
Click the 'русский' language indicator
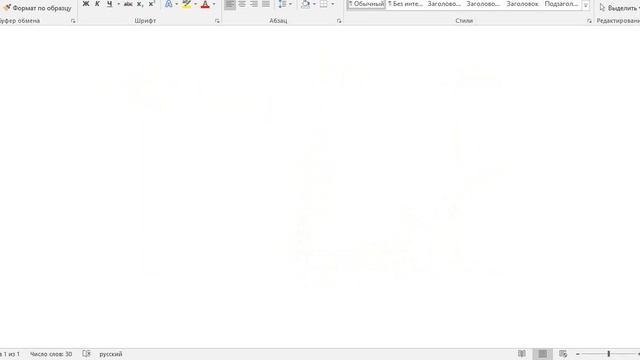[x=111, y=354]
